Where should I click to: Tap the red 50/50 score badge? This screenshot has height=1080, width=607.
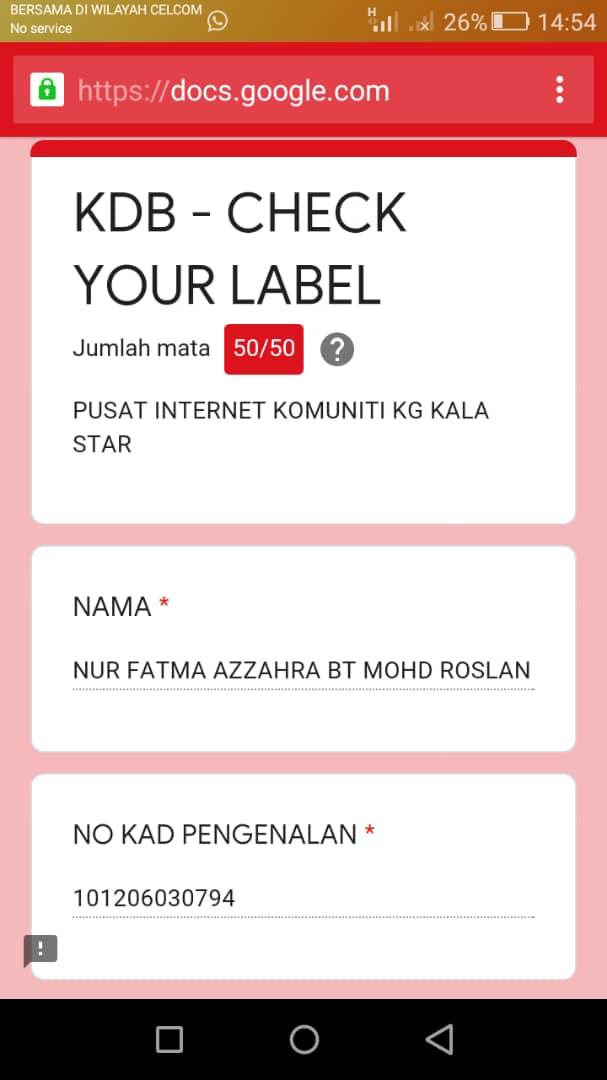click(264, 348)
